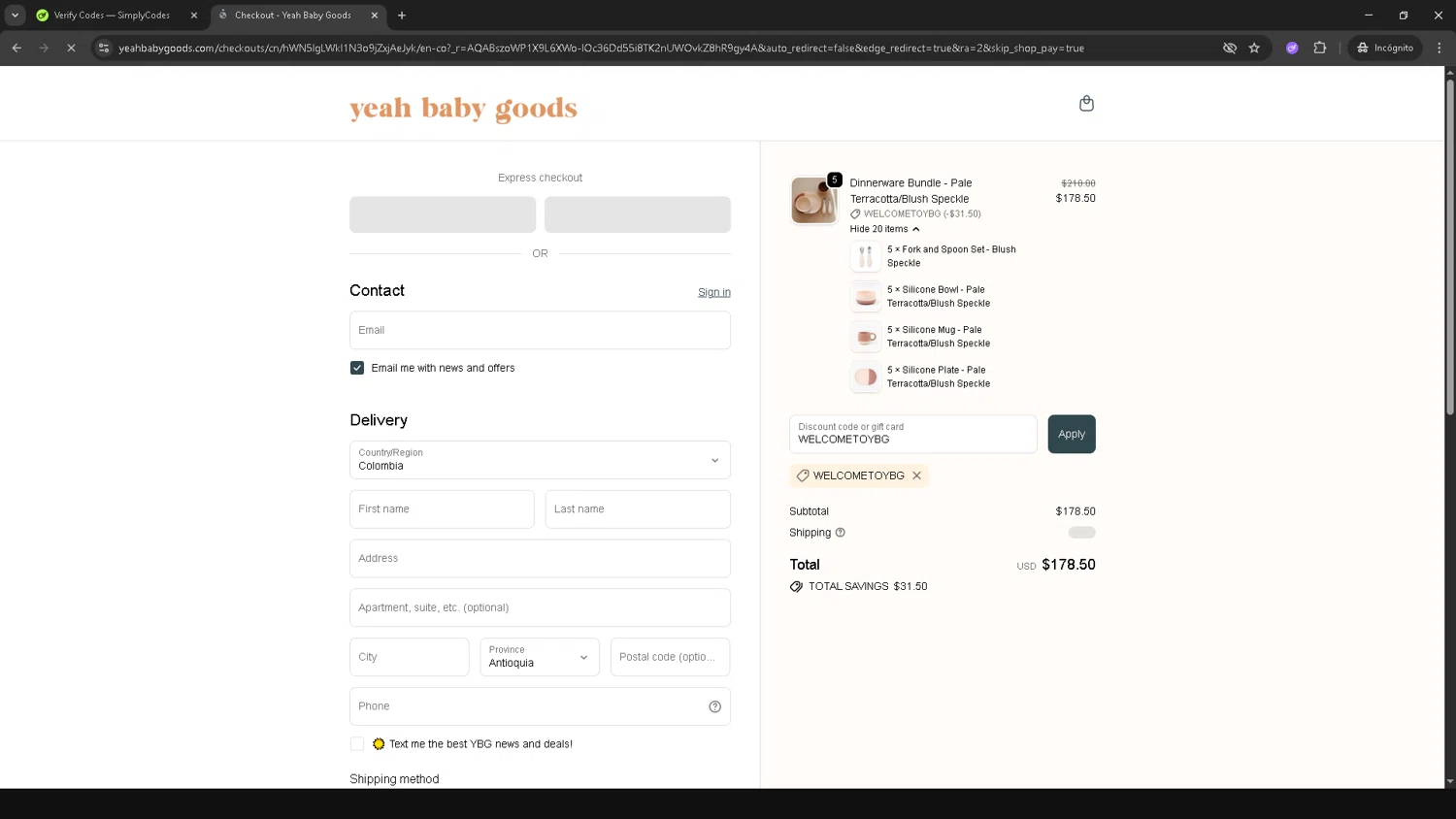Click the Silicone Mug item thumbnail
1456x819 pixels.
coord(866,337)
